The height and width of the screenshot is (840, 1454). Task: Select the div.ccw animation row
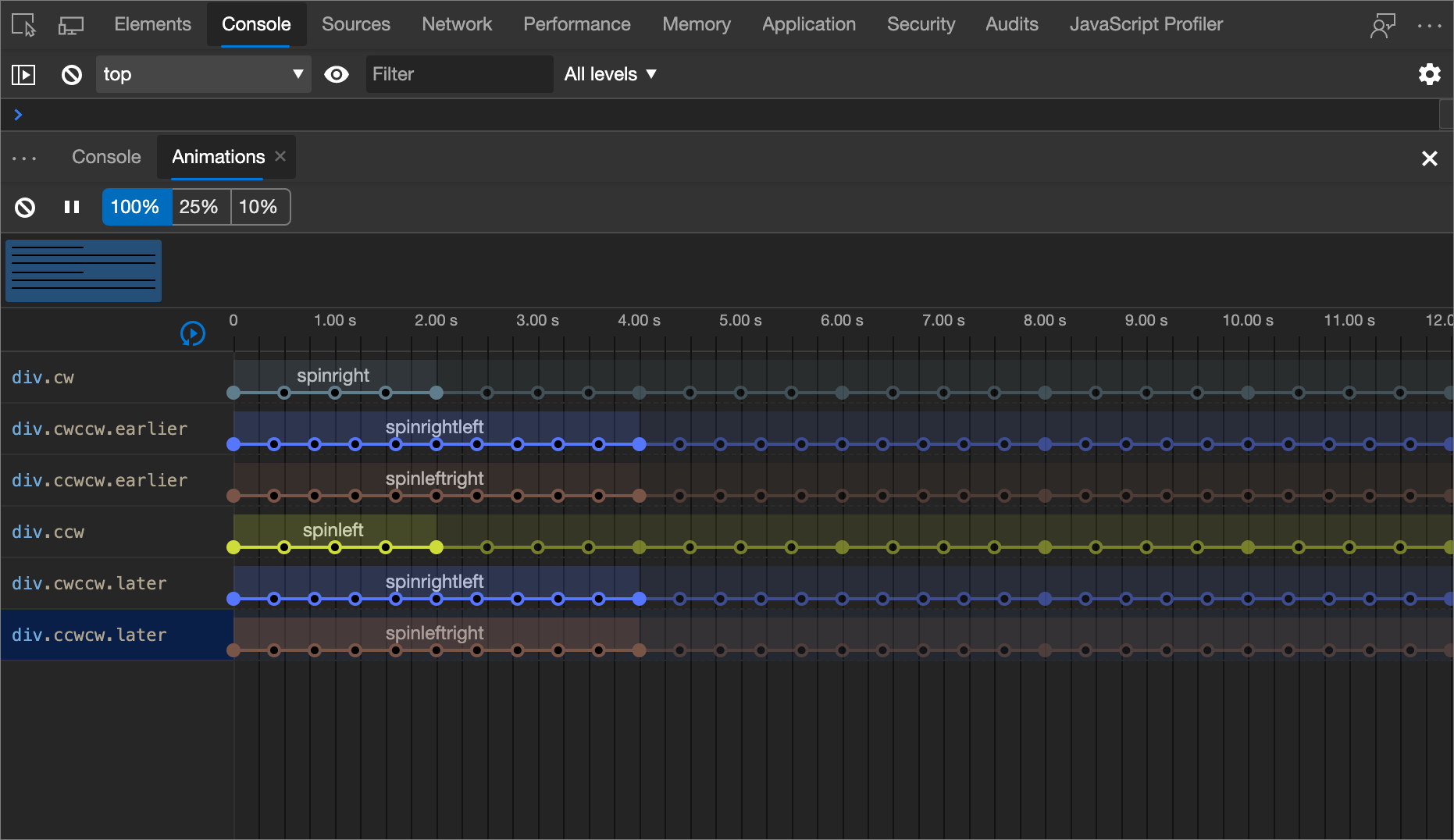pos(48,532)
